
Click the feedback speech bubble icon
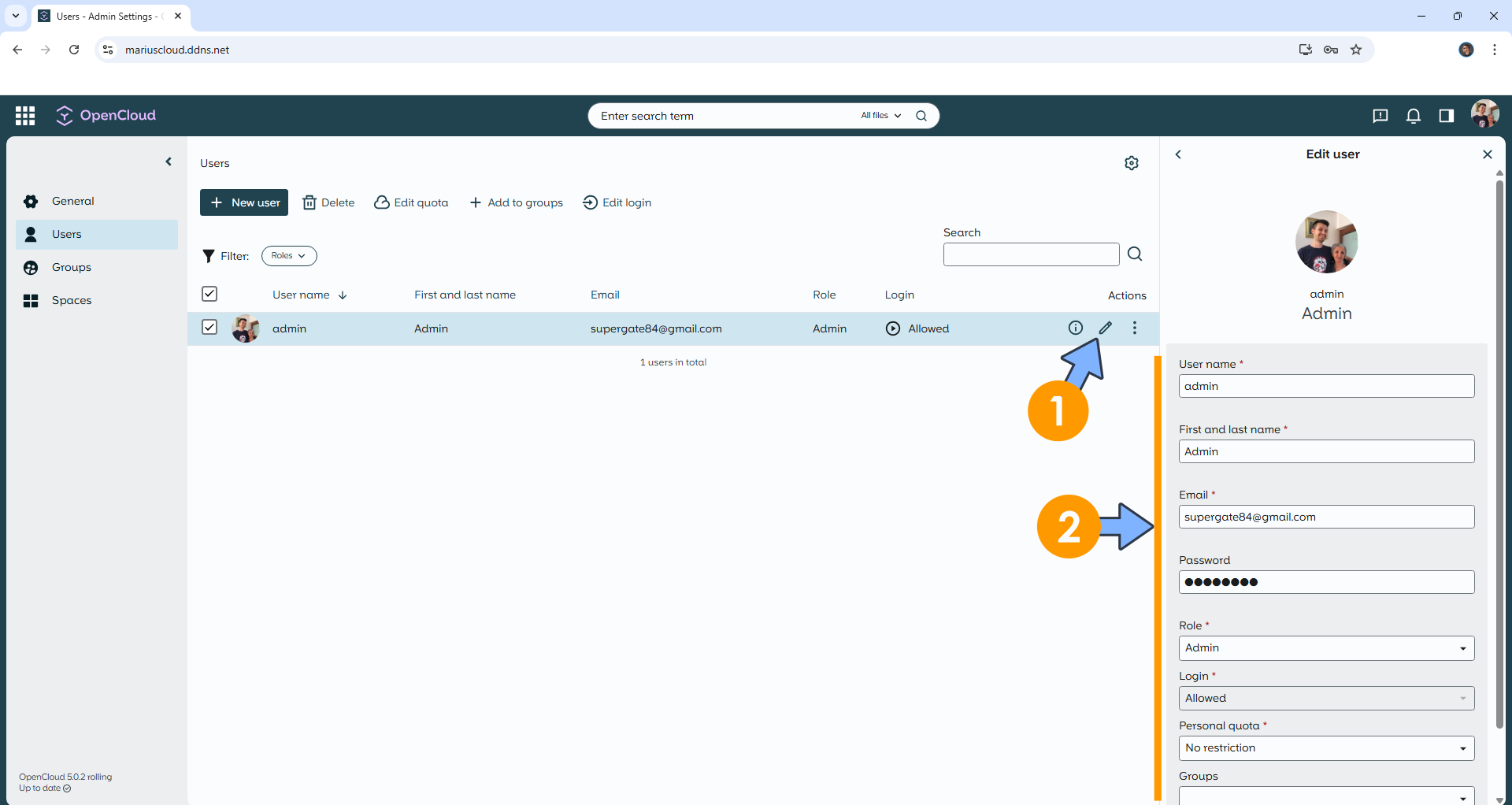[1380, 115]
